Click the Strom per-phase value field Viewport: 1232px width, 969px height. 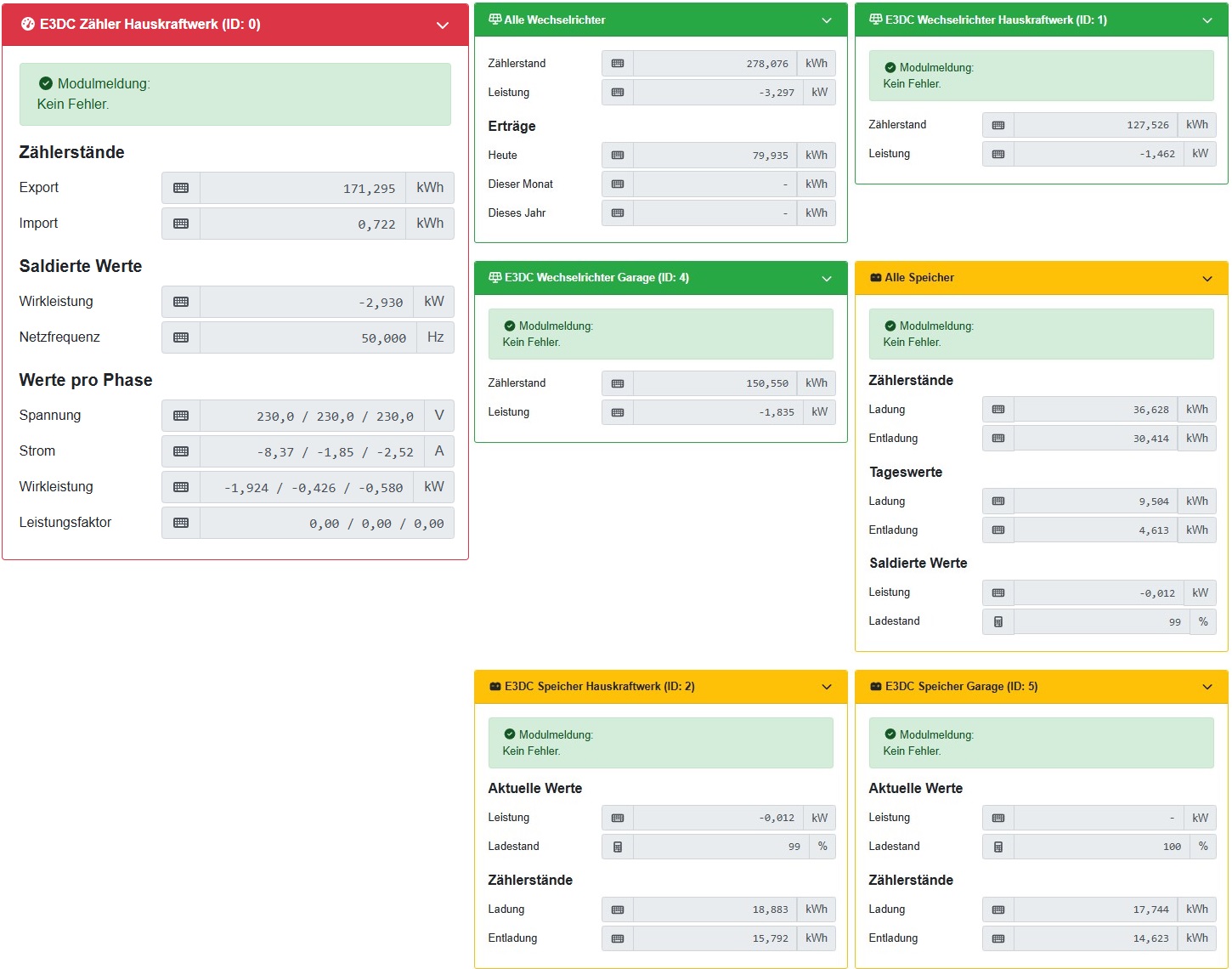pyautogui.click(x=312, y=451)
